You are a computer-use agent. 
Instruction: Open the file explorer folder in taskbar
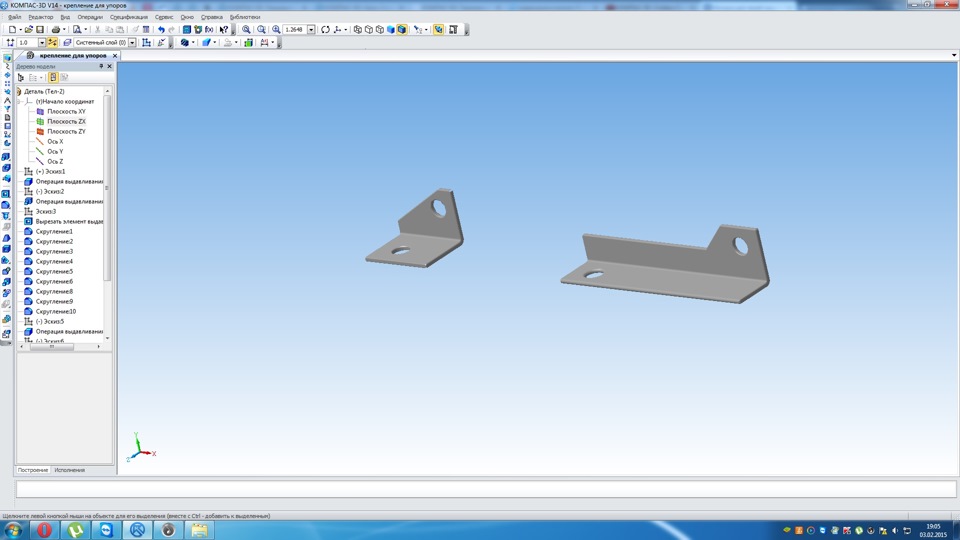point(199,530)
